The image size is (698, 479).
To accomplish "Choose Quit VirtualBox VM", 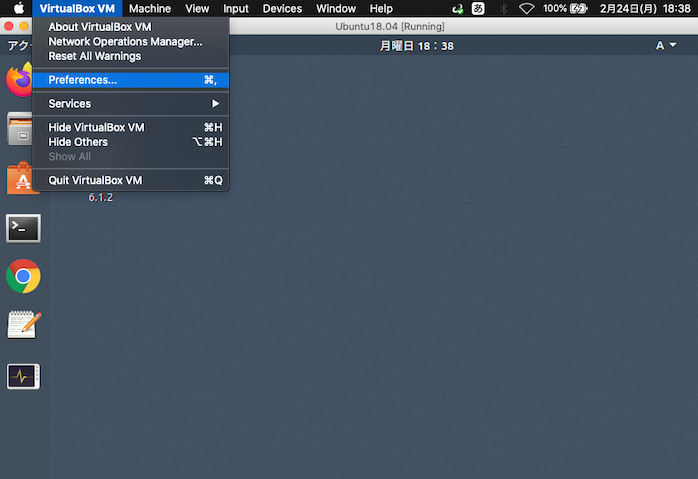I will [131, 180].
